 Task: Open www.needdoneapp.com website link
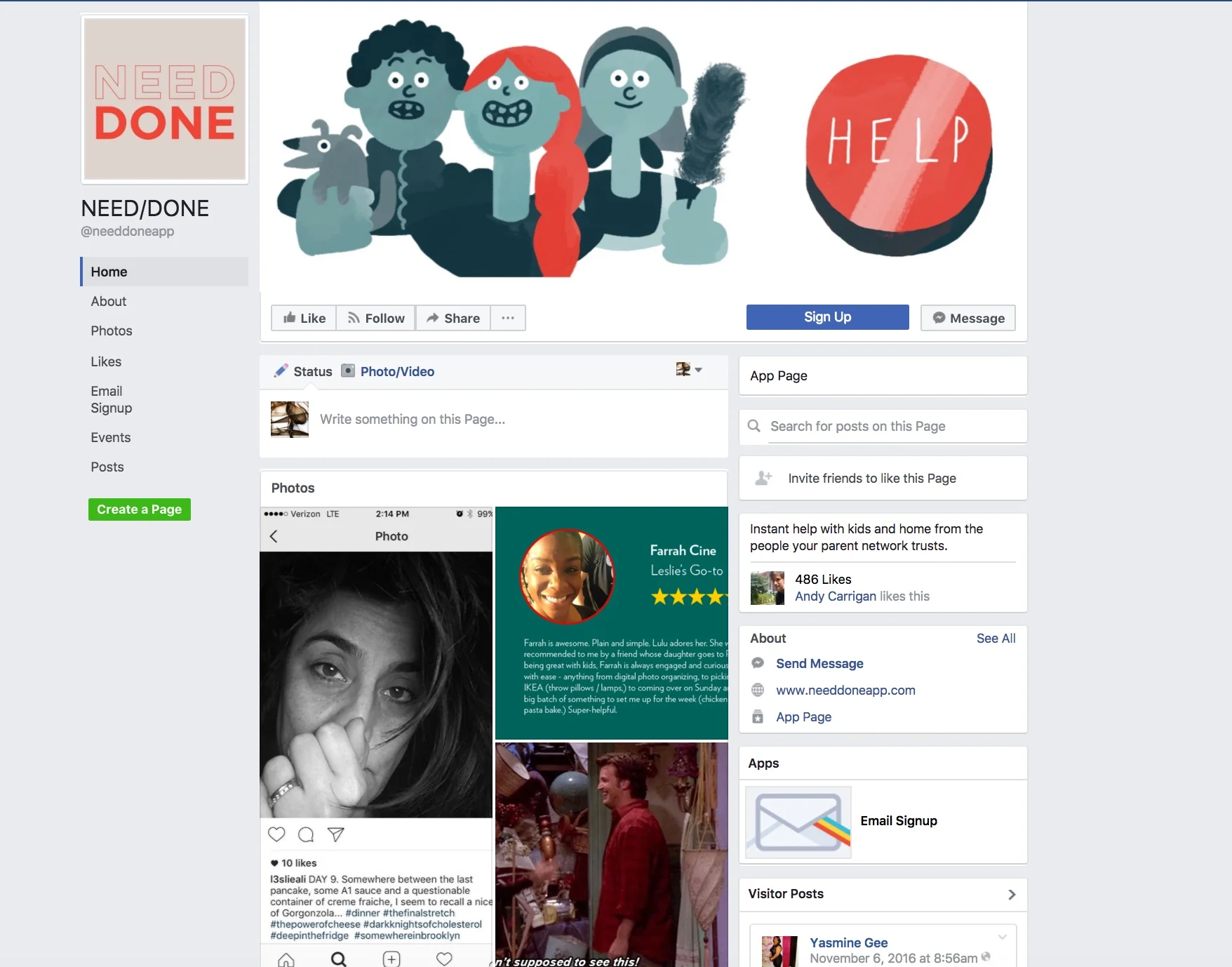845,690
